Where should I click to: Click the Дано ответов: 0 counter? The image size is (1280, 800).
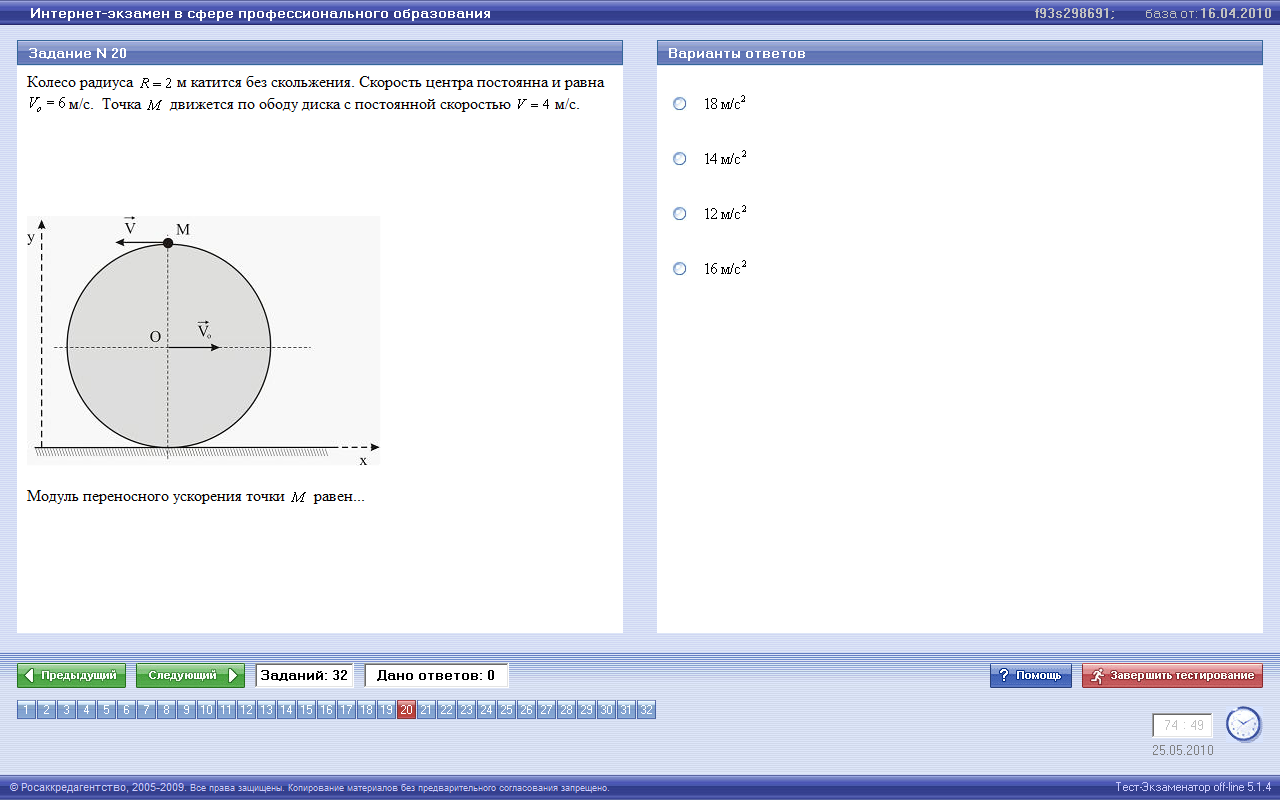click(436, 676)
